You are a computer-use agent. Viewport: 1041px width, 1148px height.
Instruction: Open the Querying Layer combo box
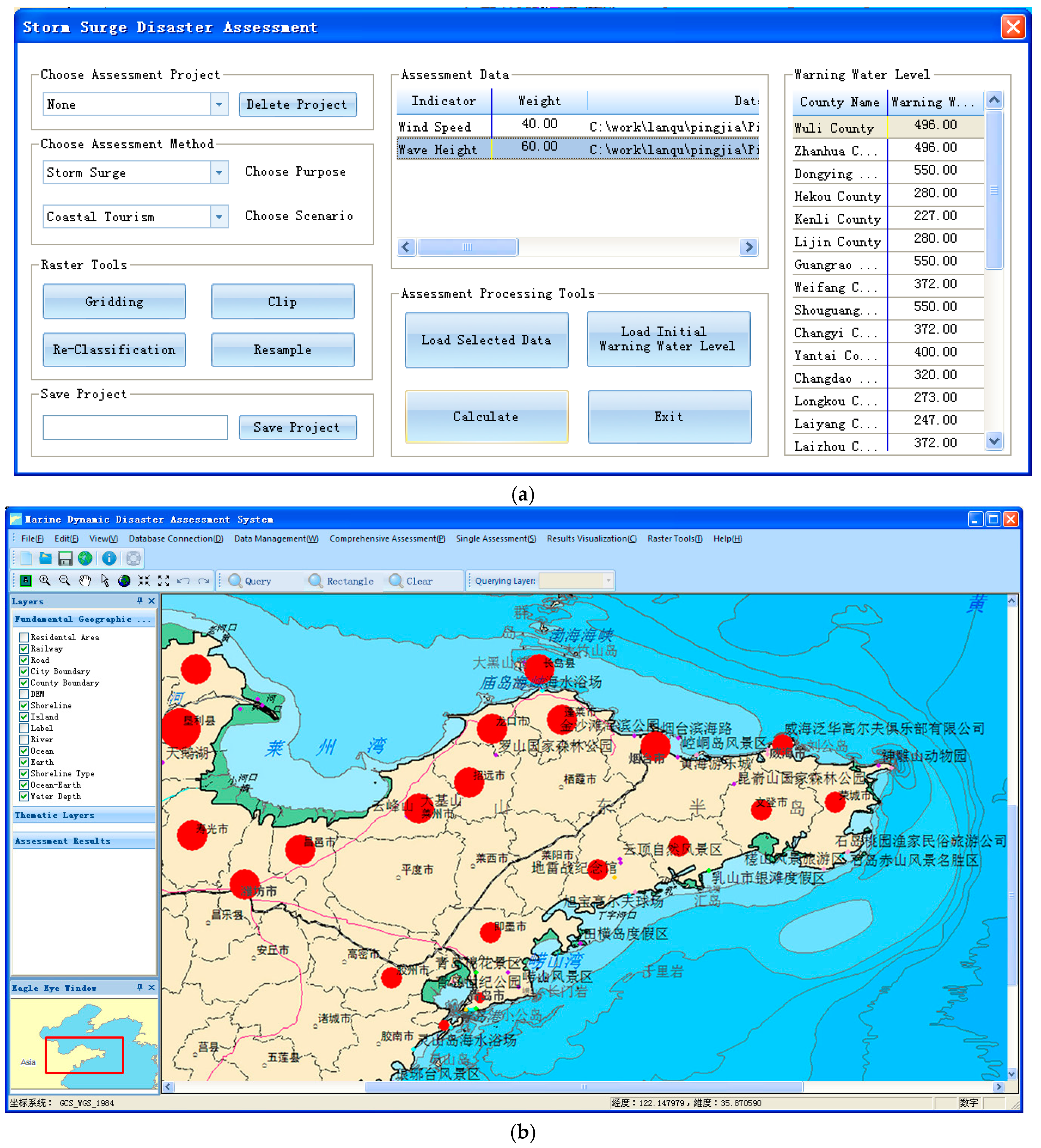[608, 580]
